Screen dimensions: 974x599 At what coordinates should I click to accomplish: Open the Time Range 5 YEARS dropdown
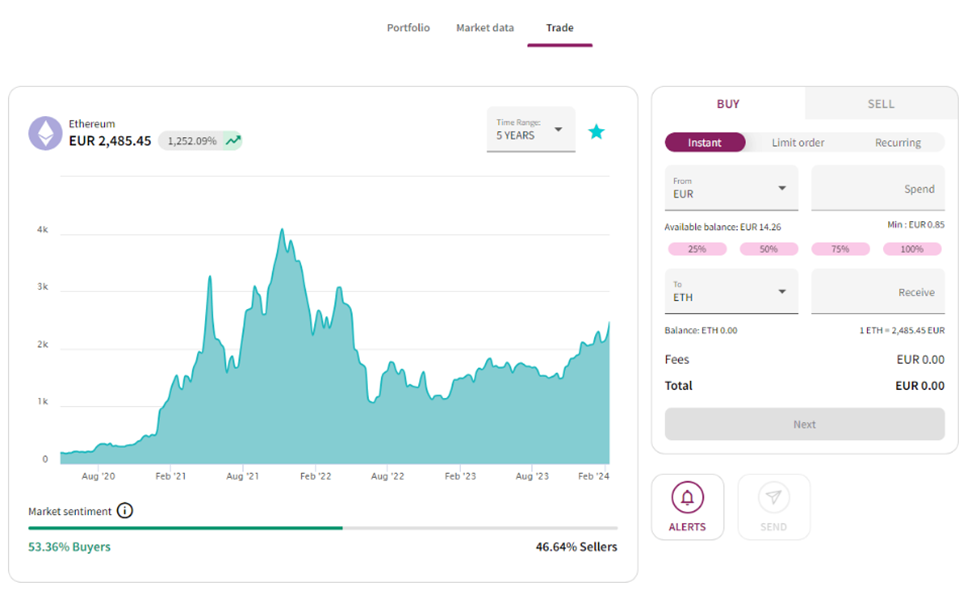click(x=531, y=130)
